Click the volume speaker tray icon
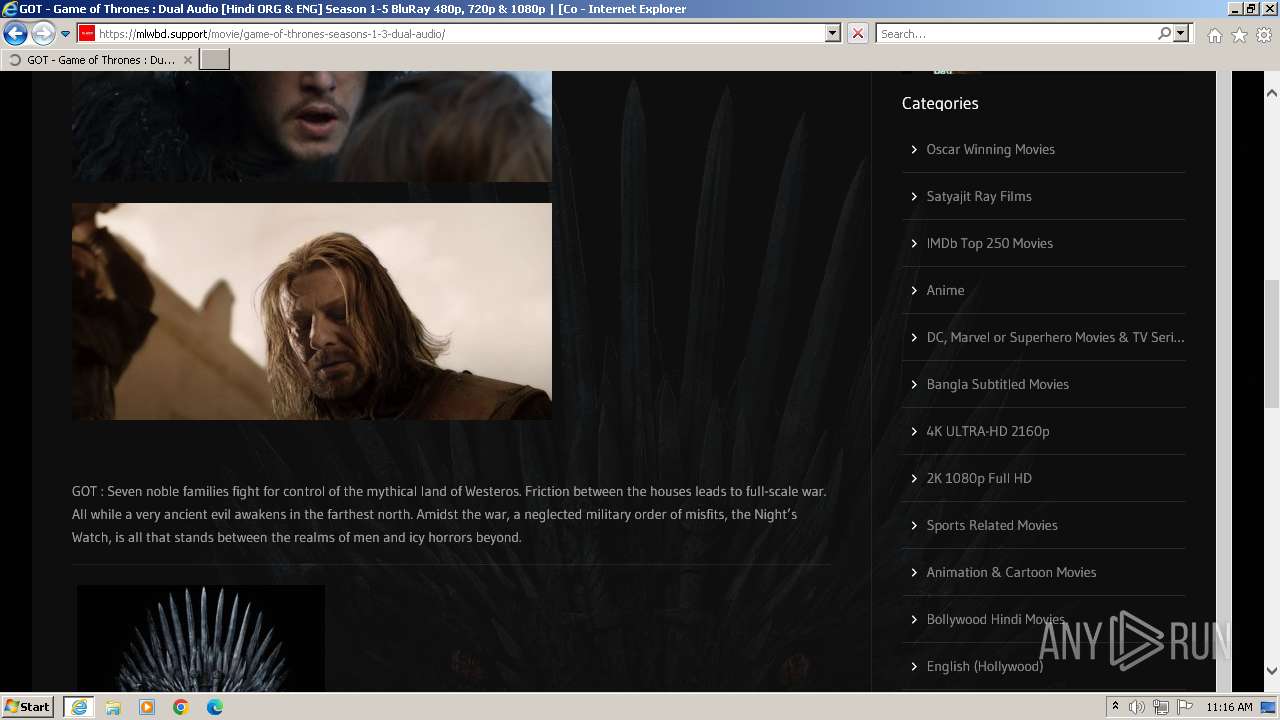The image size is (1280, 720). (x=1137, y=707)
